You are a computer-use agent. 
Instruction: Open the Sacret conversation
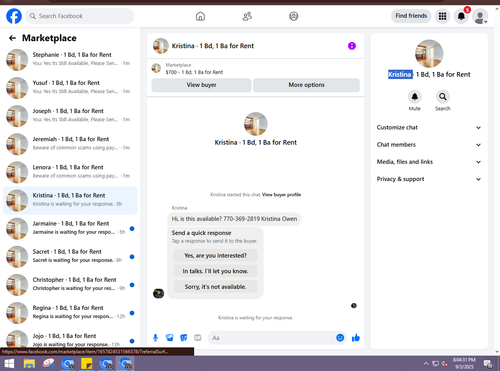click(70, 256)
